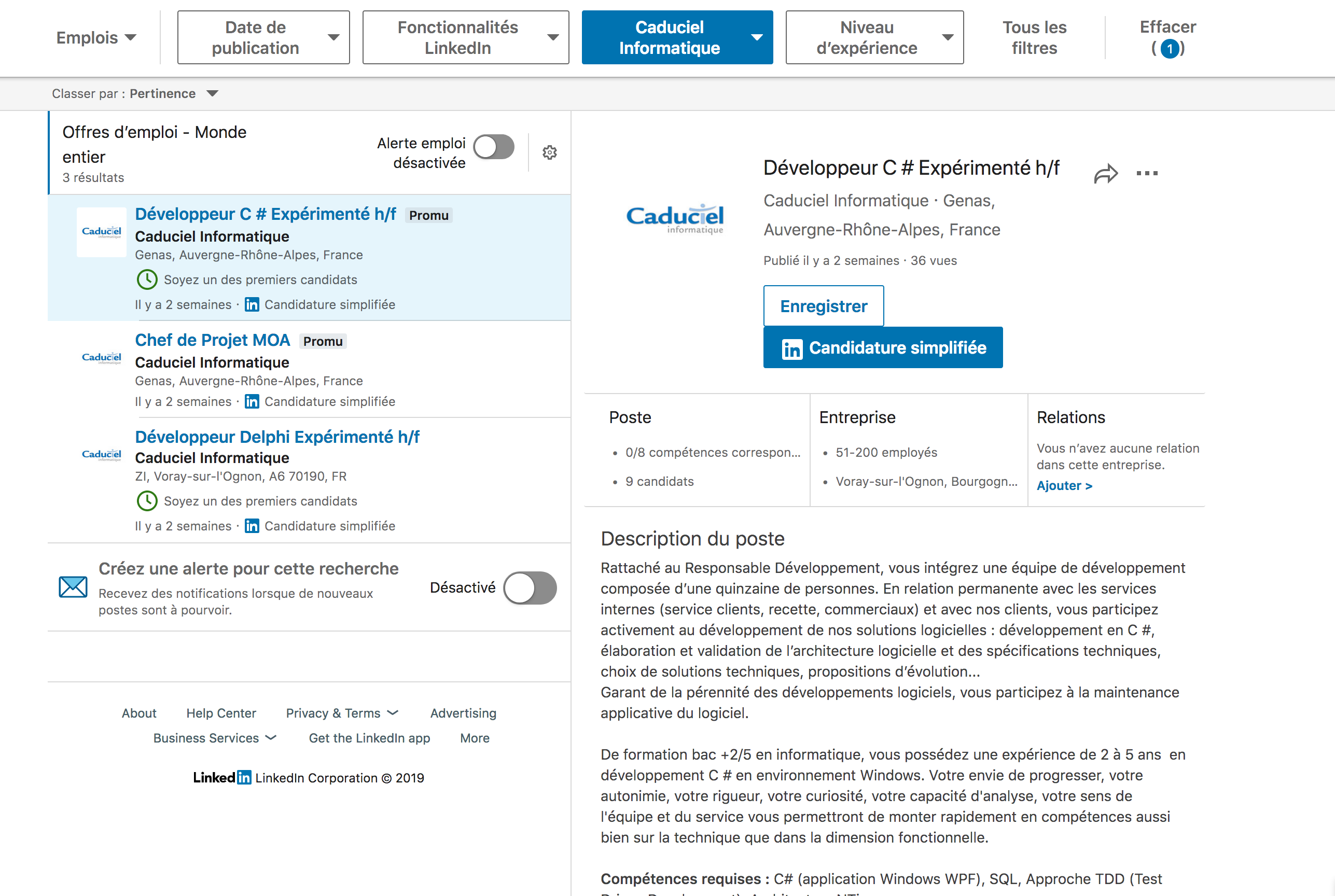This screenshot has height=896, width=1335.
Task: Open the three-dot more options menu
Action: click(1147, 173)
